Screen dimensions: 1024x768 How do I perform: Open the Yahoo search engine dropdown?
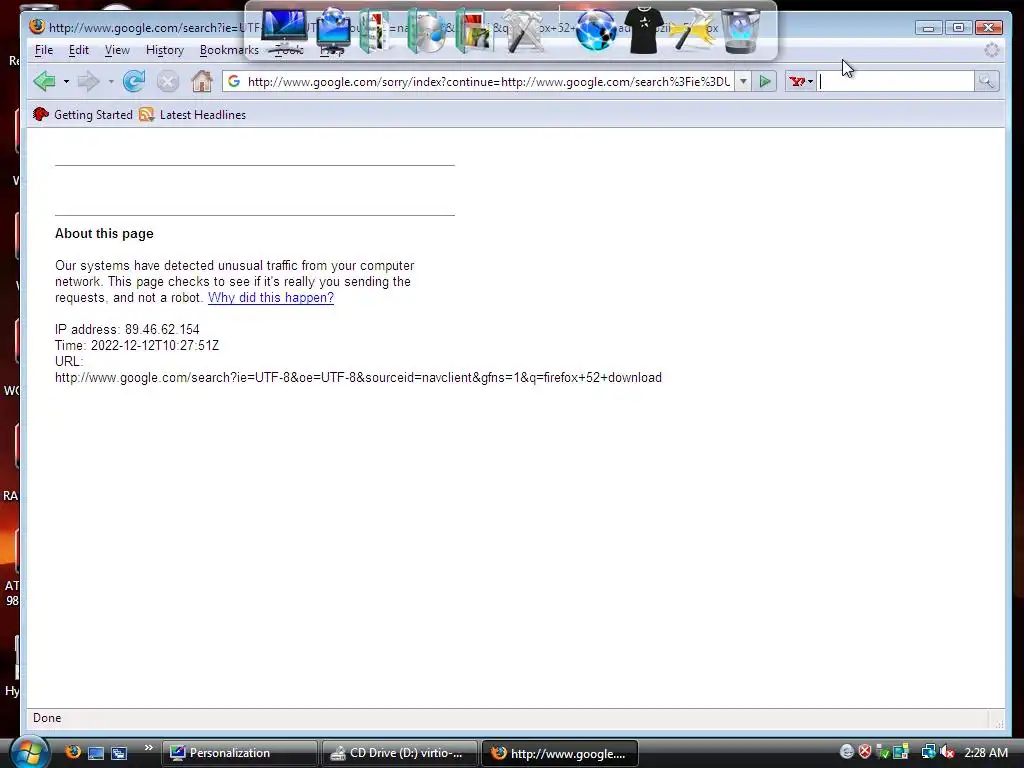(801, 82)
